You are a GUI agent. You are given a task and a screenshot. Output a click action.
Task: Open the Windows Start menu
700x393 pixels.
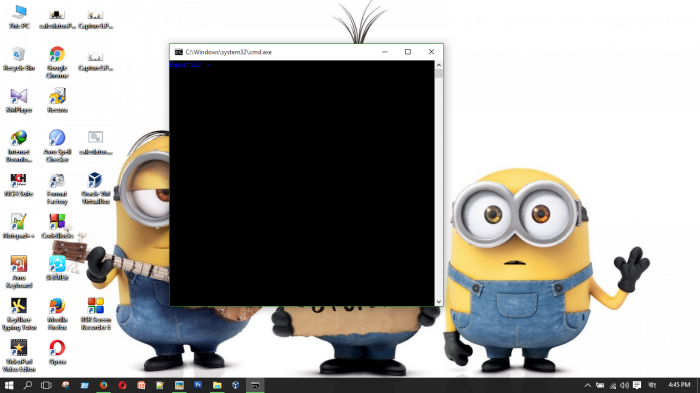[9, 385]
